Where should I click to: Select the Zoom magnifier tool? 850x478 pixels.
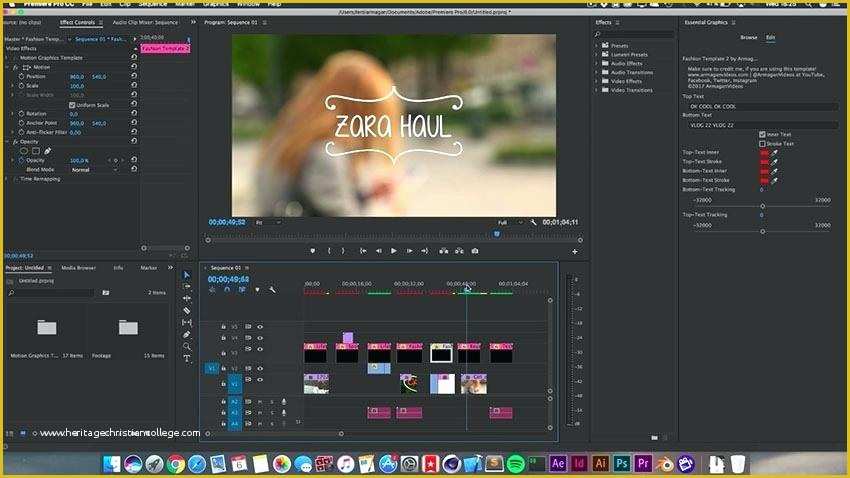click(x=186, y=346)
